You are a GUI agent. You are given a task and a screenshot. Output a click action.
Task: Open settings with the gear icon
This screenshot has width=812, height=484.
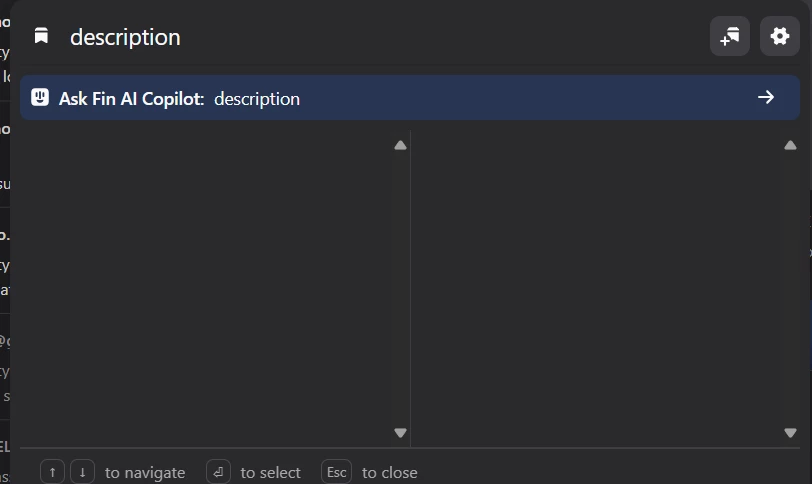pyautogui.click(x=779, y=36)
